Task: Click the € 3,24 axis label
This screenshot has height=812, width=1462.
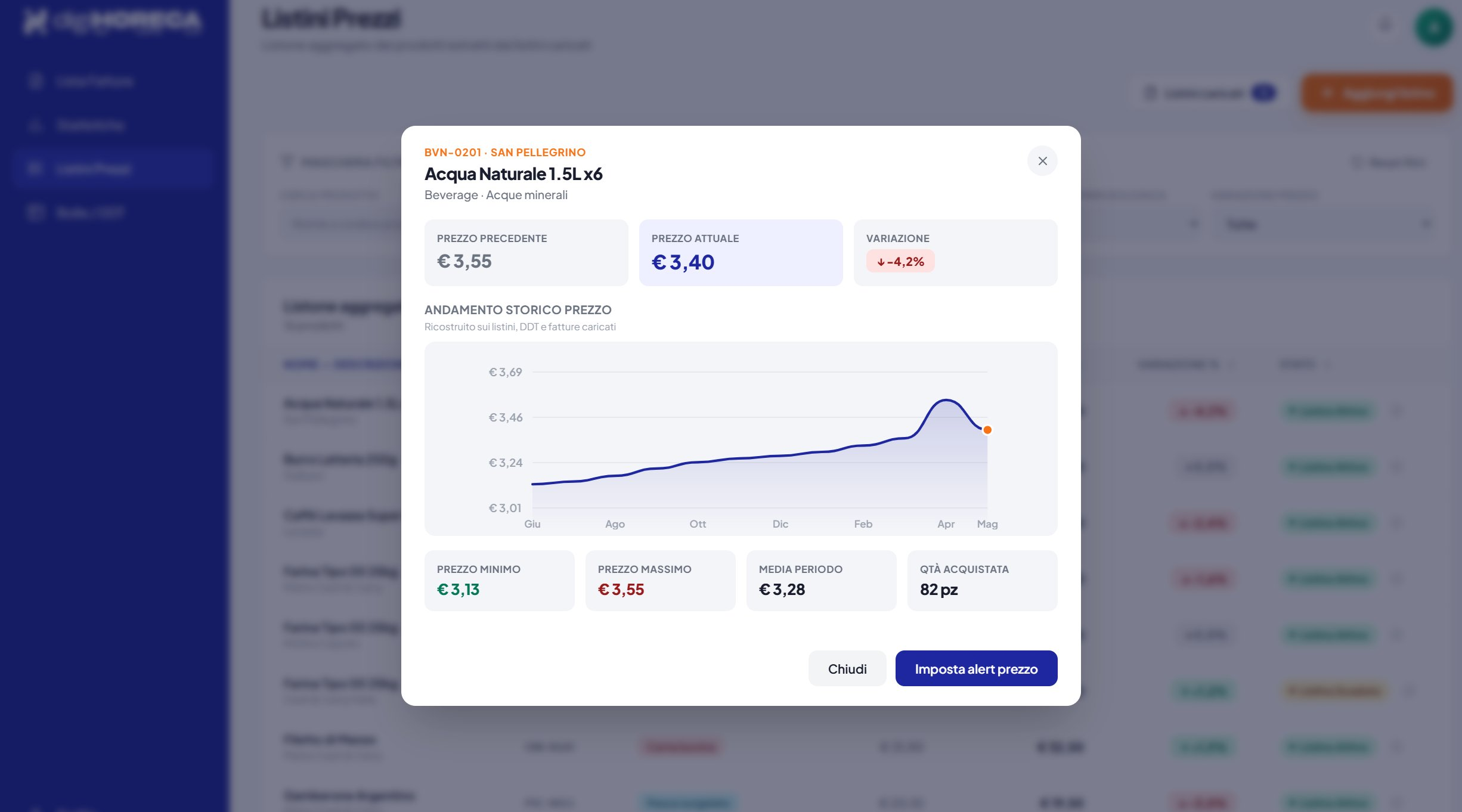Action: pos(506,463)
